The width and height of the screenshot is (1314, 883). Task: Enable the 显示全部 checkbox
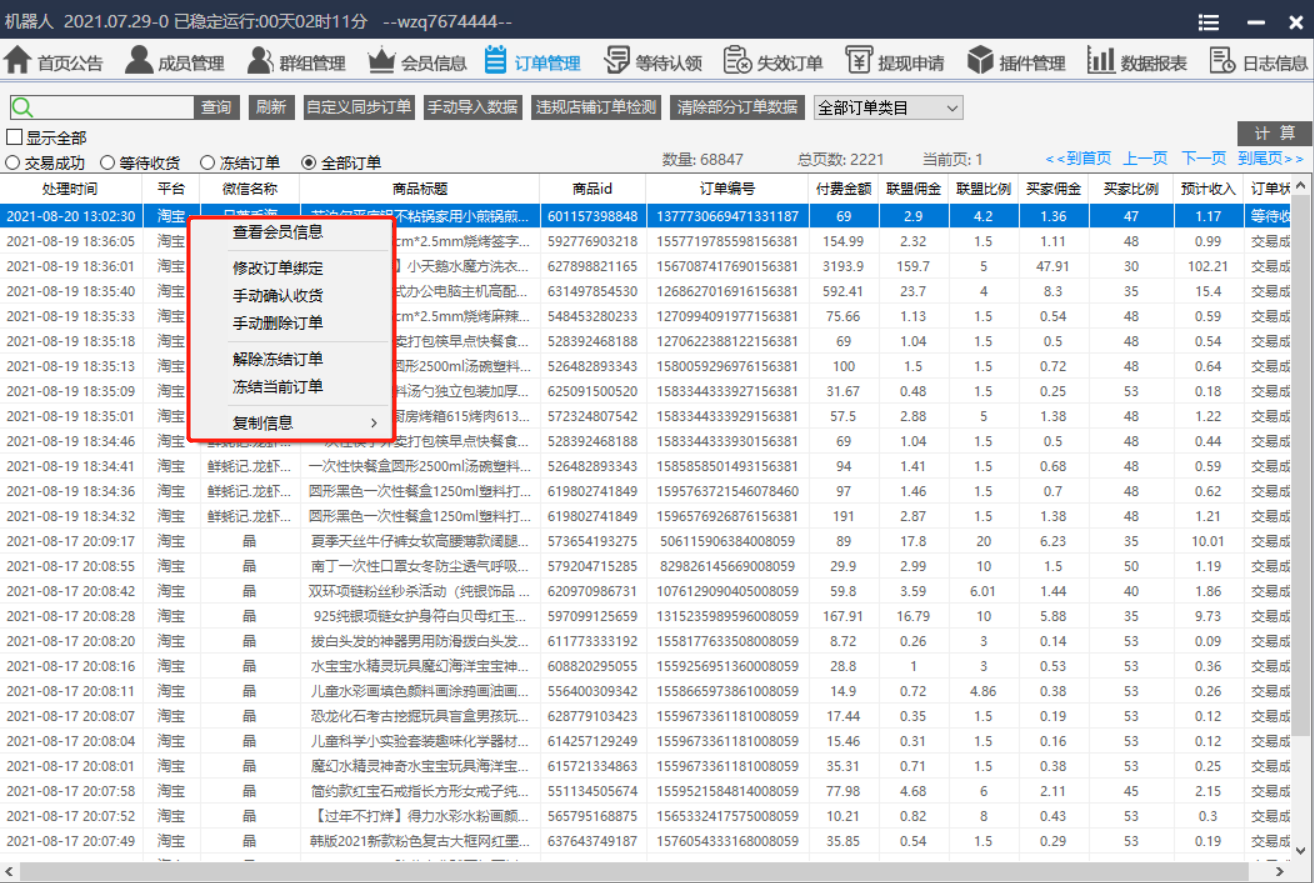(15, 138)
